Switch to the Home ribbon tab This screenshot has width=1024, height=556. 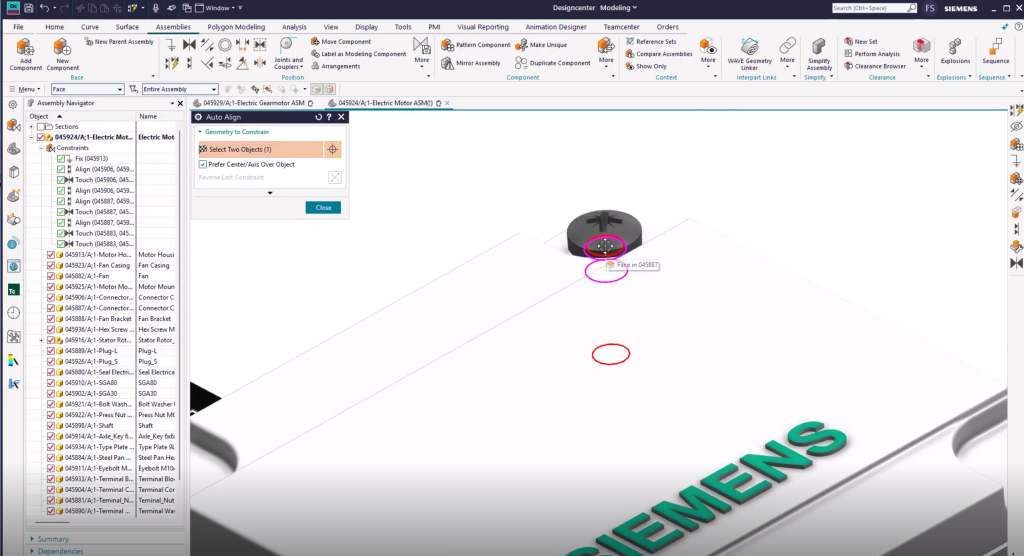point(54,27)
